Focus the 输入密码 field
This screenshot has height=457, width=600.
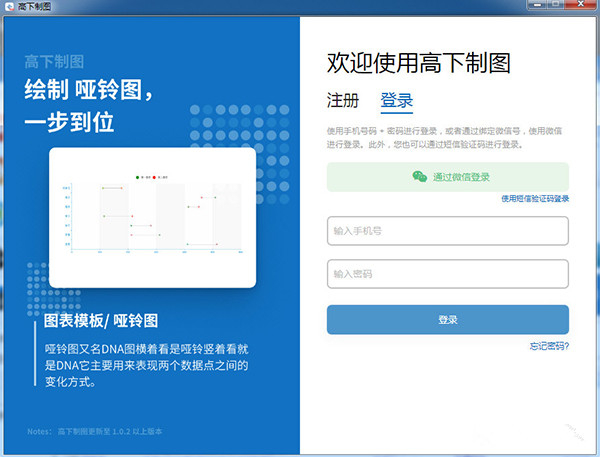click(x=448, y=274)
